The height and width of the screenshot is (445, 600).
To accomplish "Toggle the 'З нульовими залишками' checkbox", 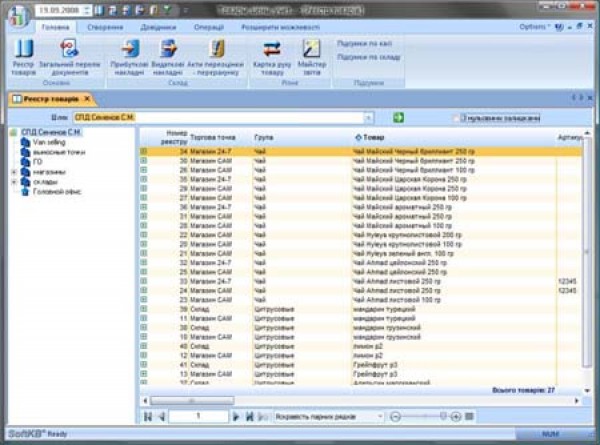I will pyautogui.click(x=457, y=118).
